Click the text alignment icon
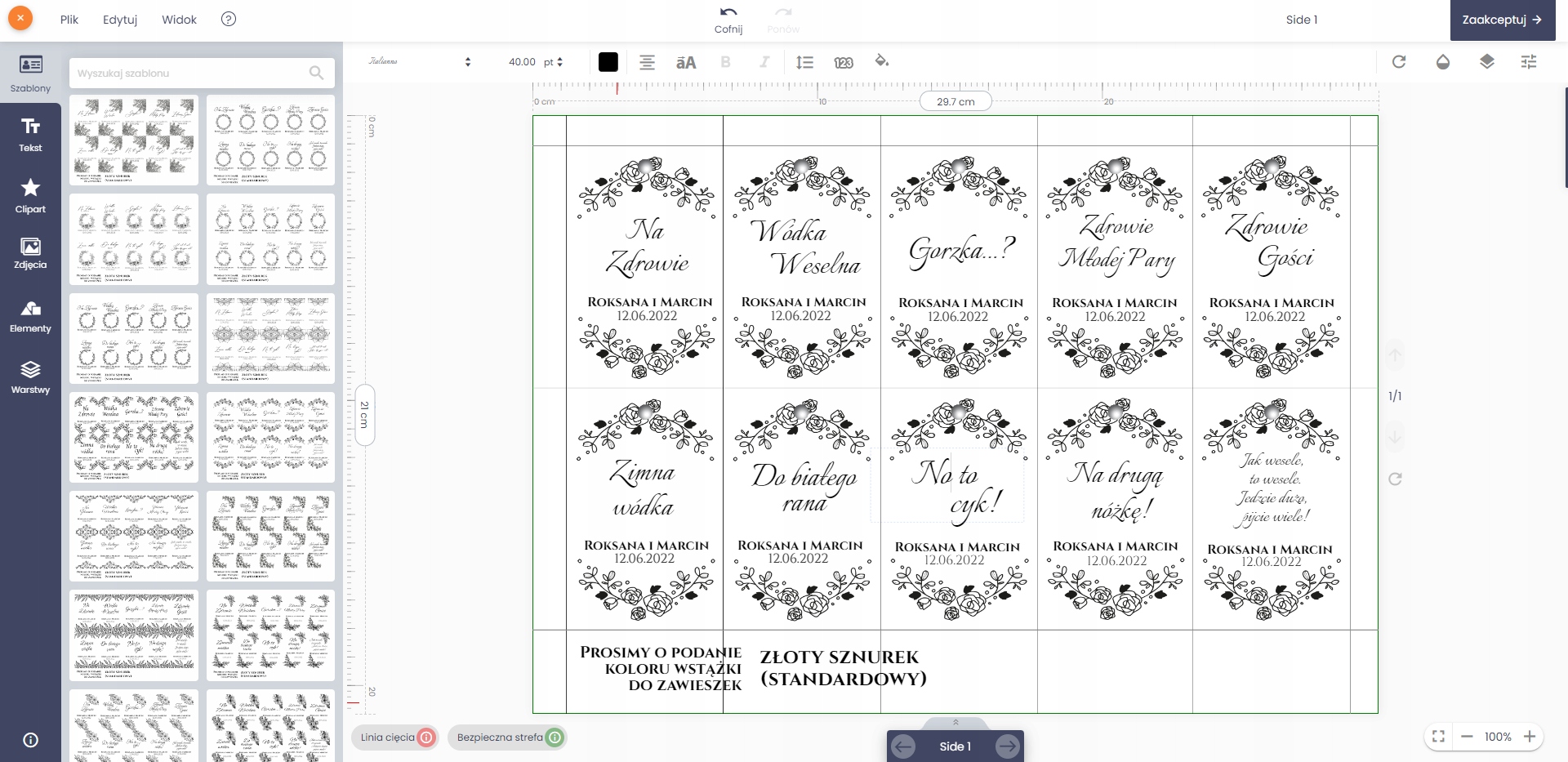Viewport: 1568px width, 762px height. pos(647,62)
